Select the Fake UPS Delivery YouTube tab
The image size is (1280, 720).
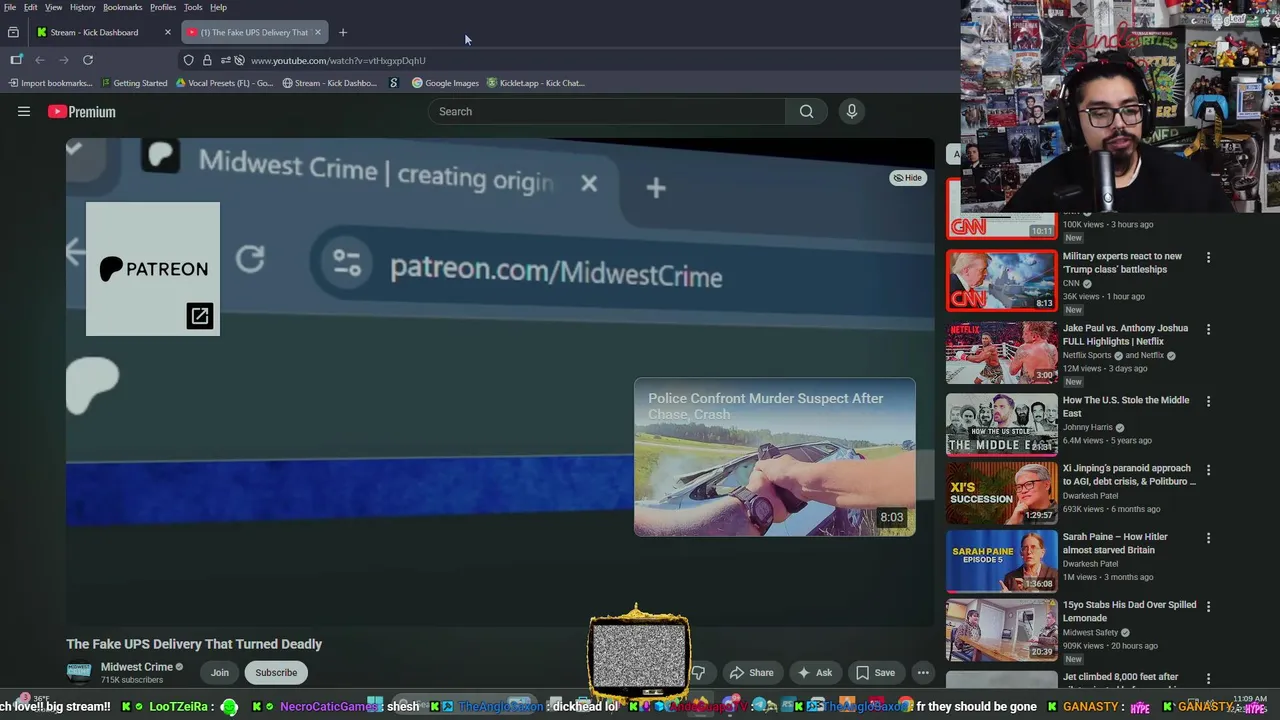(x=254, y=32)
